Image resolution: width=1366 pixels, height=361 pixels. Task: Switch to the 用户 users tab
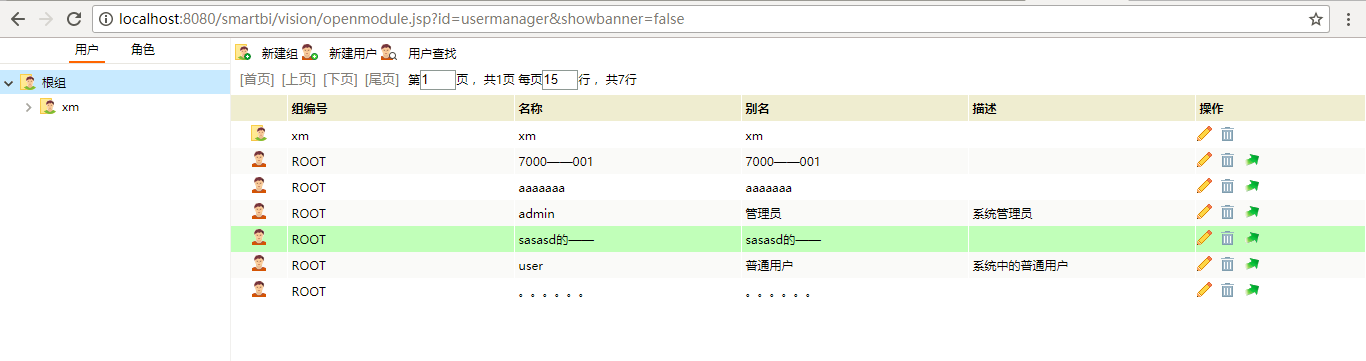tap(87, 50)
